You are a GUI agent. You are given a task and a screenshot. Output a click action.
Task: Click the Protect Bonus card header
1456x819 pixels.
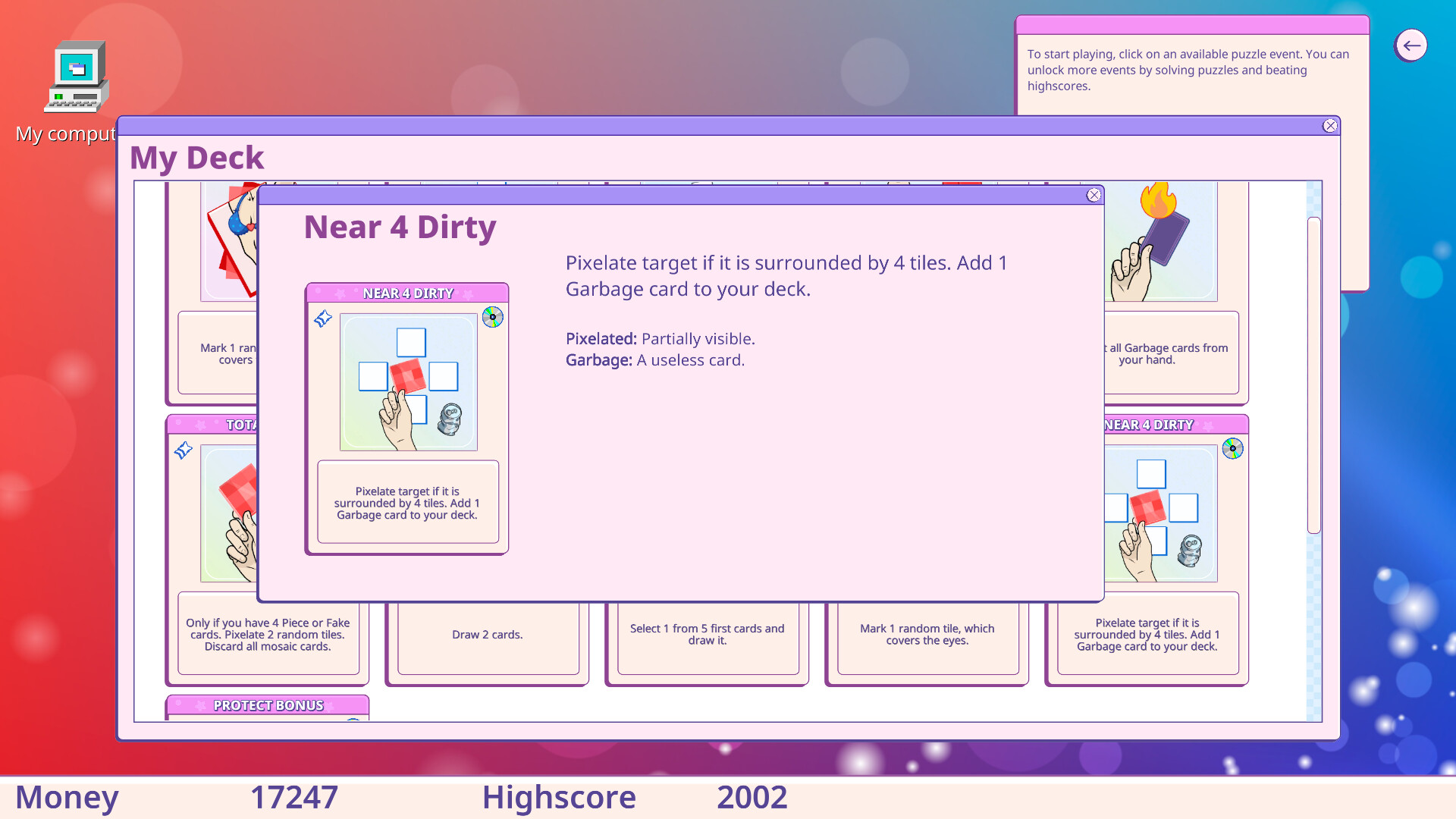(269, 705)
